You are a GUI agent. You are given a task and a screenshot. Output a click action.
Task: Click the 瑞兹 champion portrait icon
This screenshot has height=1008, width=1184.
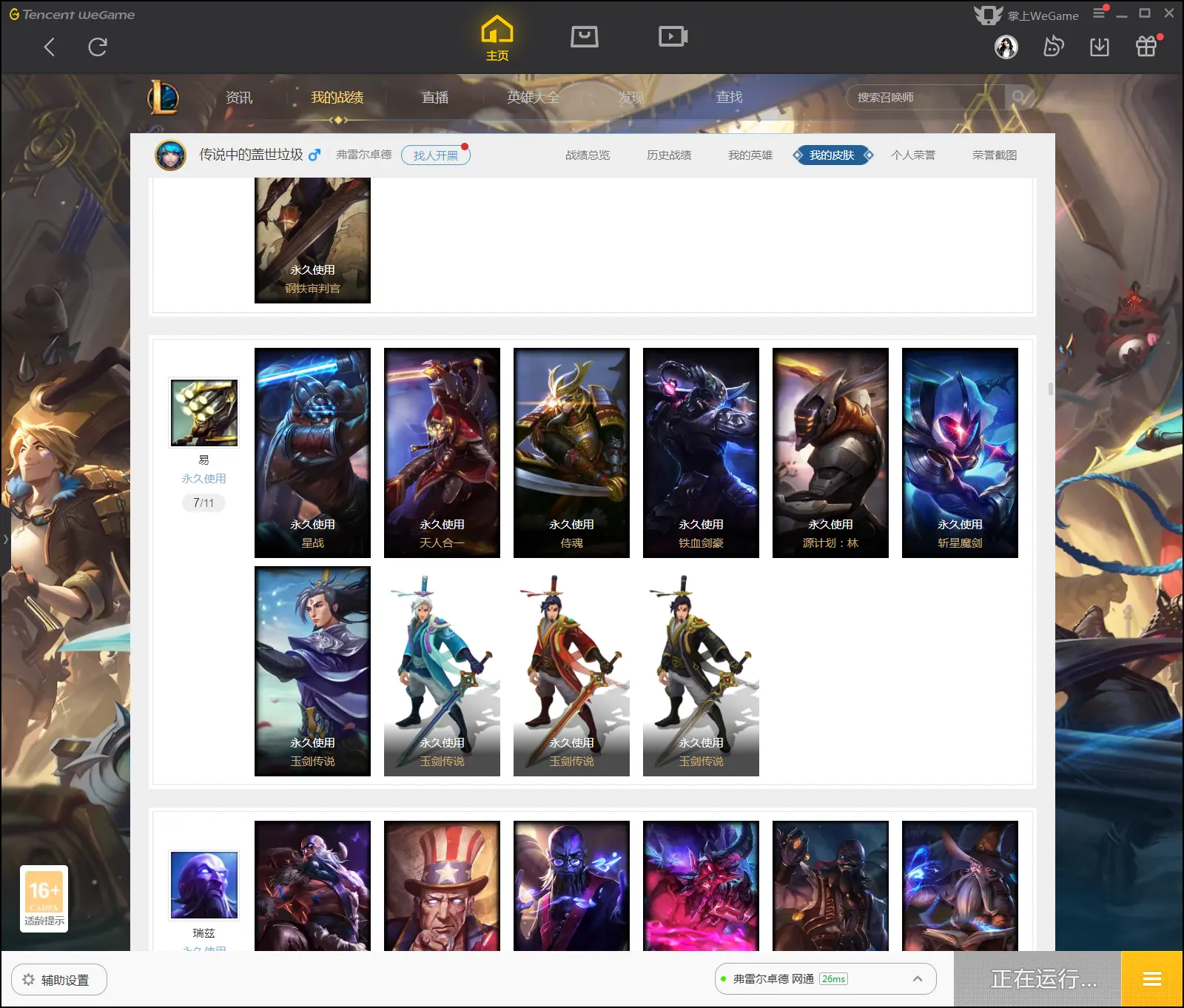point(204,885)
